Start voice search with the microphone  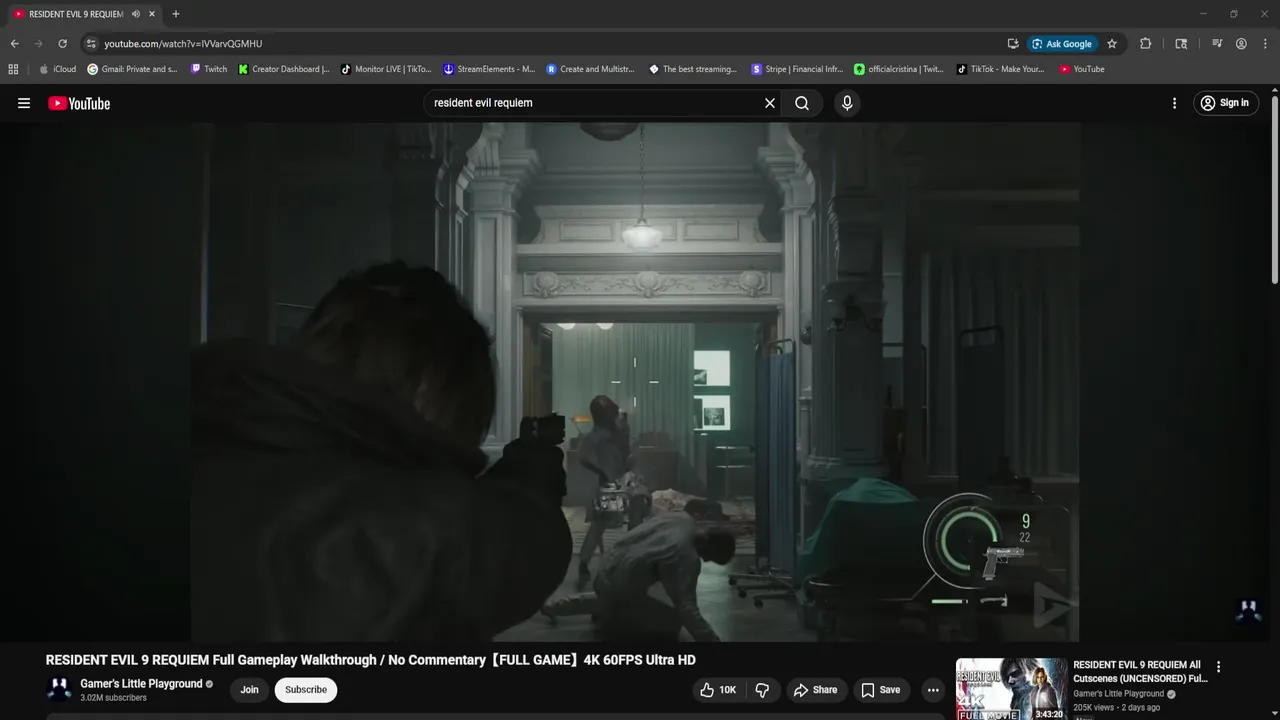pyautogui.click(x=847, y=103)
